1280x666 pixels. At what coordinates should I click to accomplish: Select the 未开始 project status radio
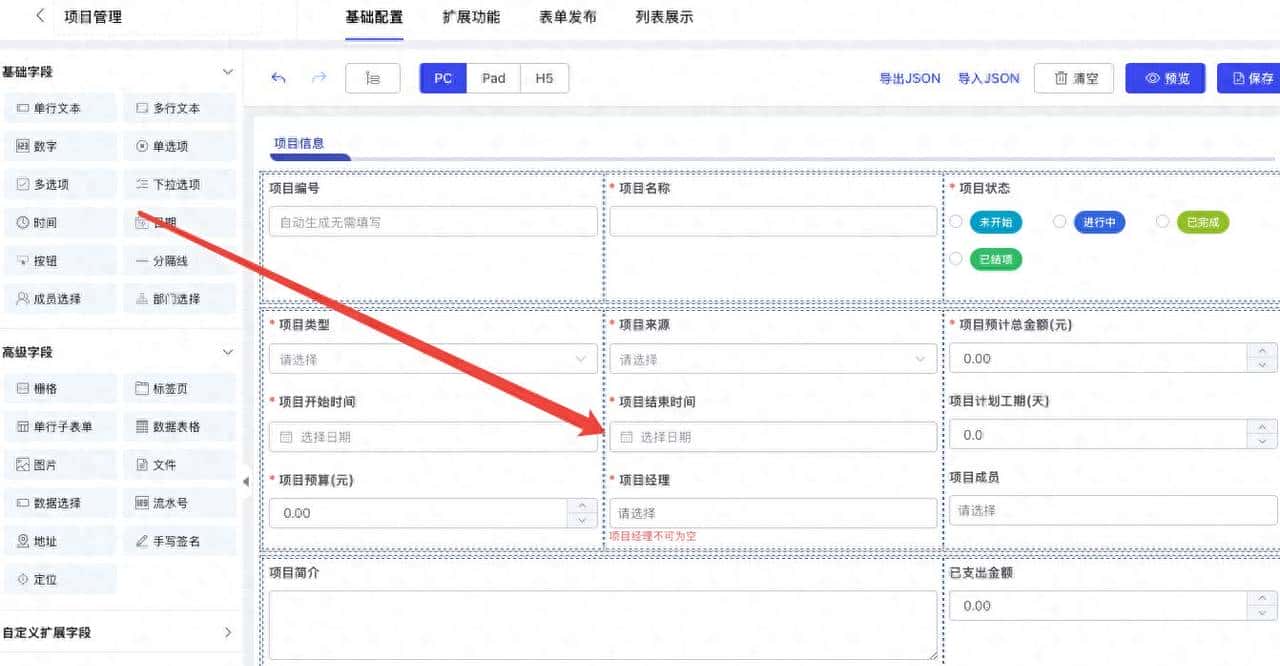click(x=957, y=222)
